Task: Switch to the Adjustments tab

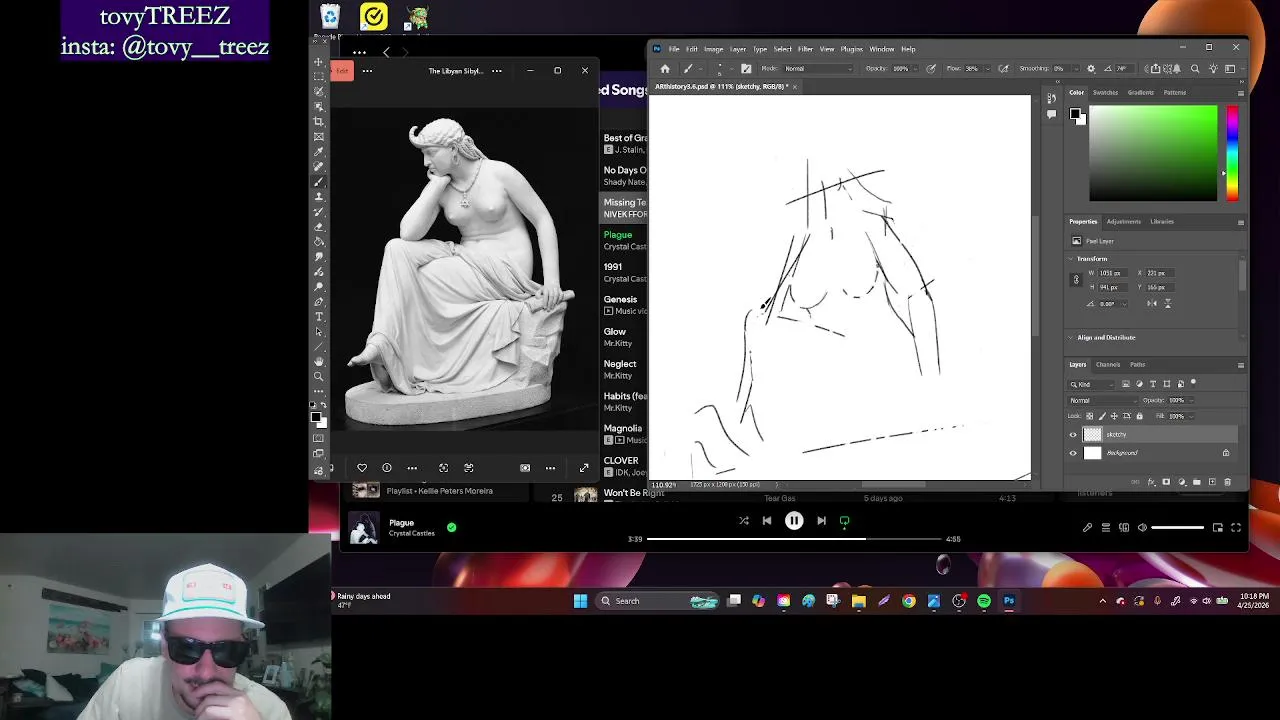Action: (1123, 222)
